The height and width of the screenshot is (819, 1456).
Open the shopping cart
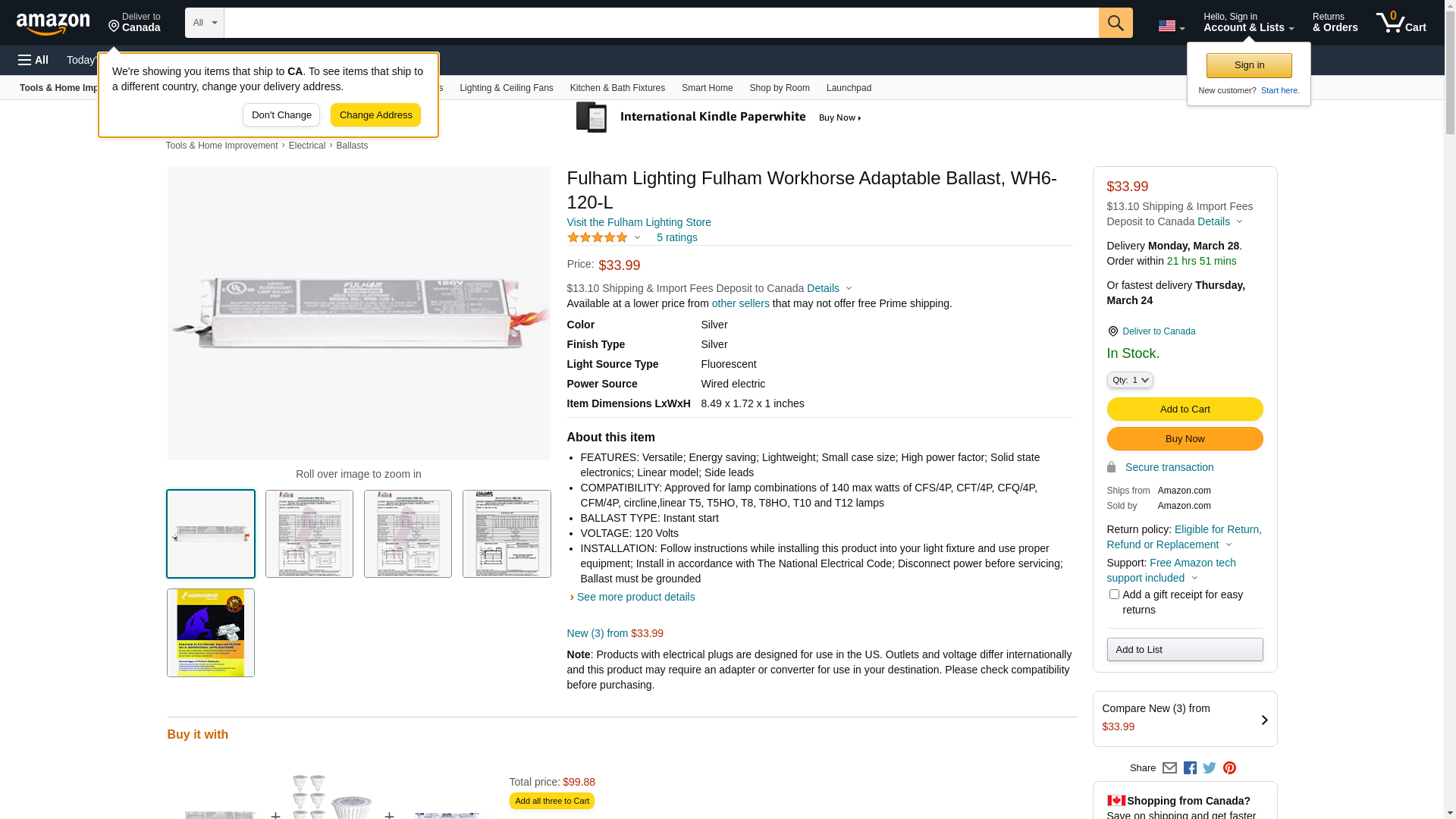point(1401,23)
